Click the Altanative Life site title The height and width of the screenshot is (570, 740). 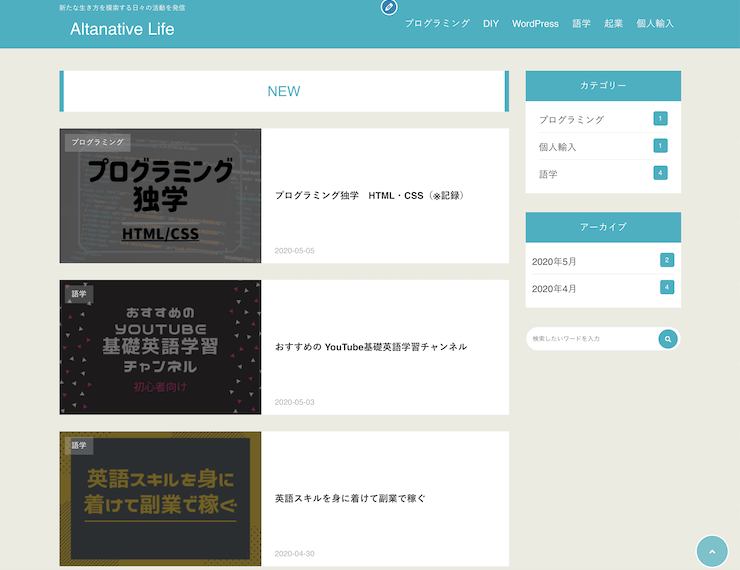[122, 29]
